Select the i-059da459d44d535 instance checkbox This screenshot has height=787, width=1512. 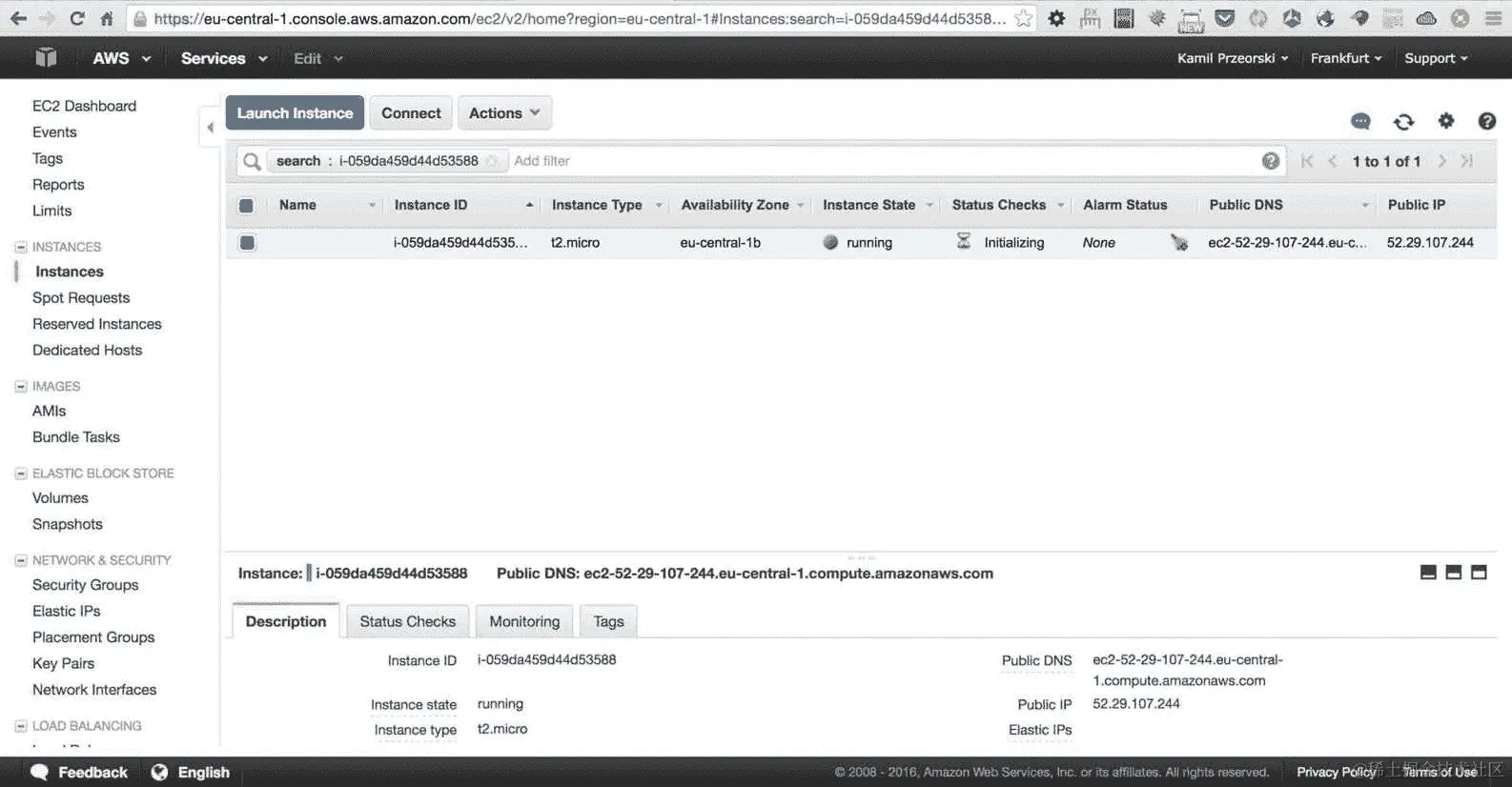click(x=247, y=243)
